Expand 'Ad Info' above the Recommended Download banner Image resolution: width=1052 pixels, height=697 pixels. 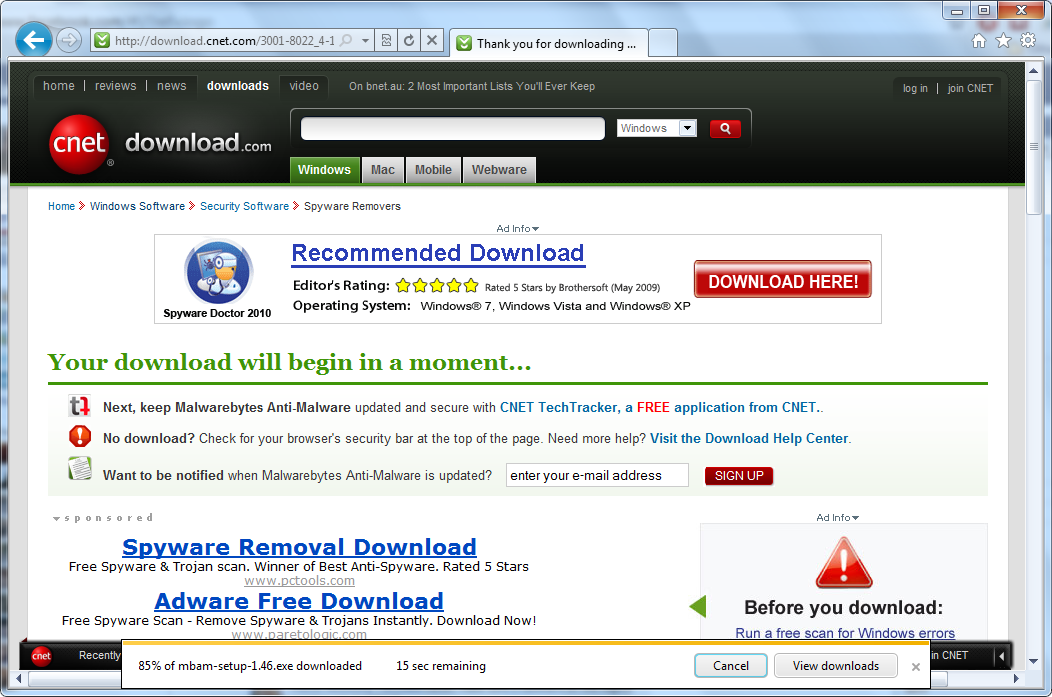517,229
